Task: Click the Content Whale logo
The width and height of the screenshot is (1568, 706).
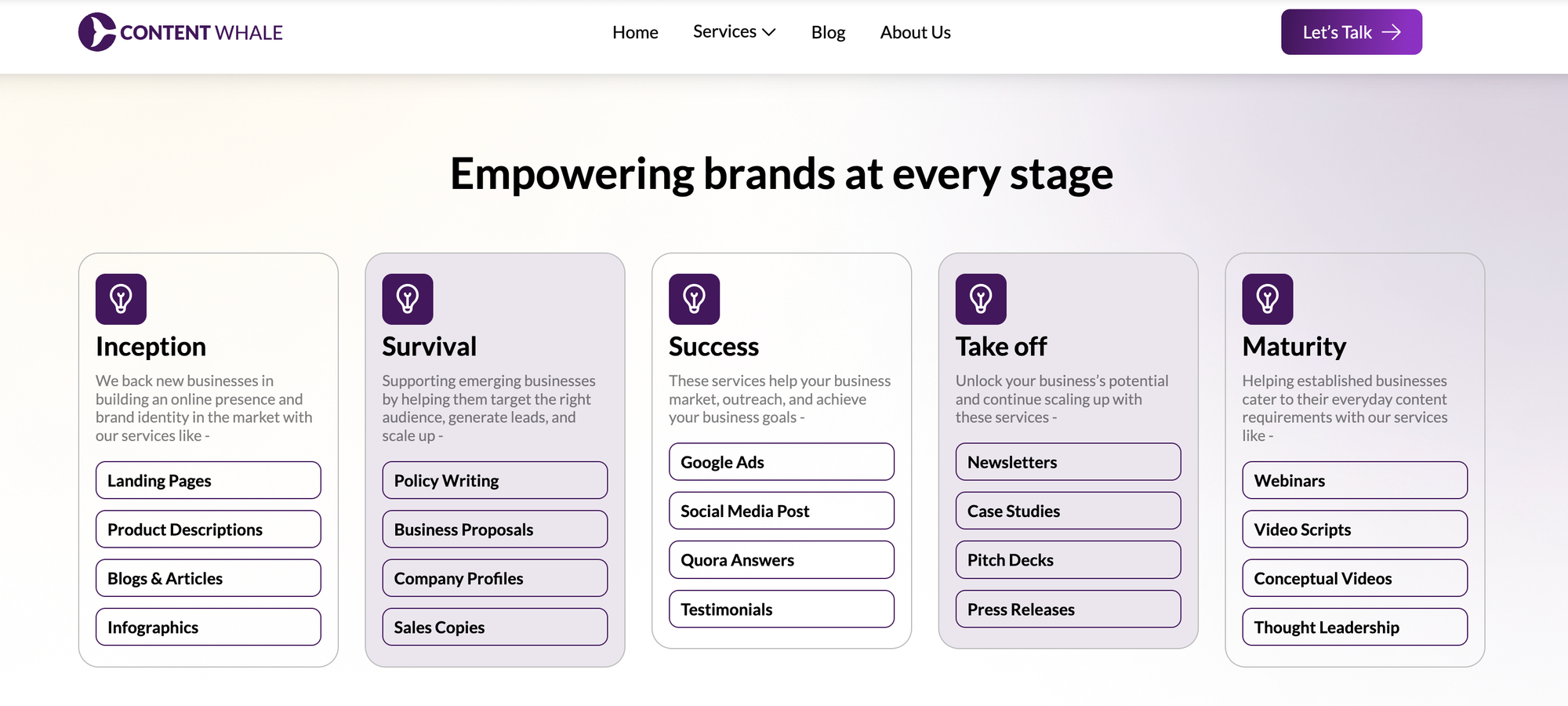Action: [x=180, y=32]
